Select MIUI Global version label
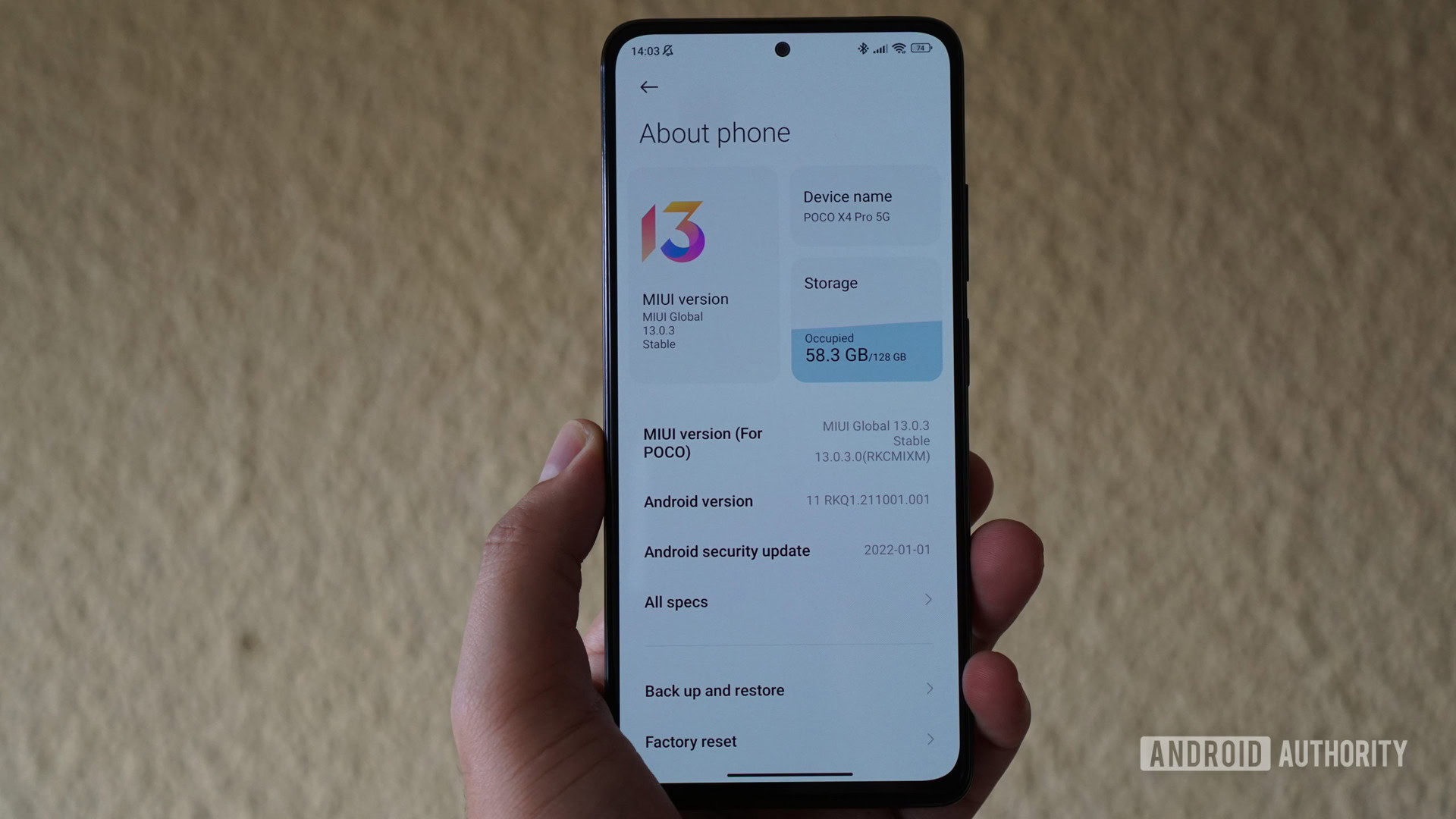This screenshot has height=819, width=1456. click(670, 316)
